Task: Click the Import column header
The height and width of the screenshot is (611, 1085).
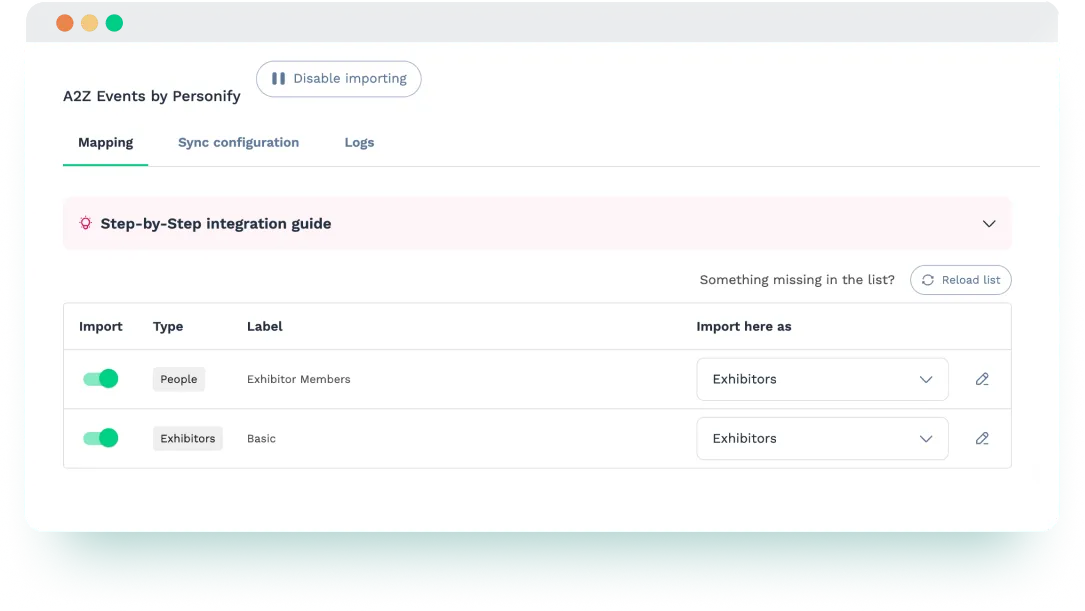Action: point(100,327)
